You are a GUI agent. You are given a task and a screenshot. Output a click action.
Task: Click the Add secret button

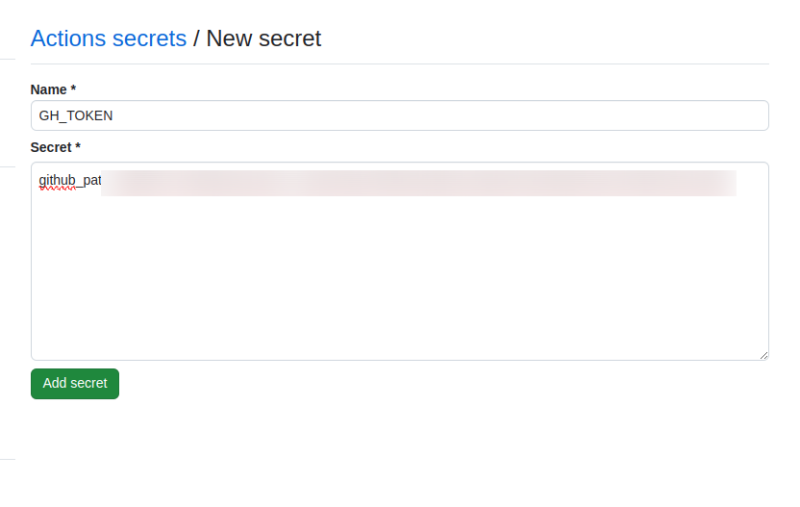pos(75,383)
